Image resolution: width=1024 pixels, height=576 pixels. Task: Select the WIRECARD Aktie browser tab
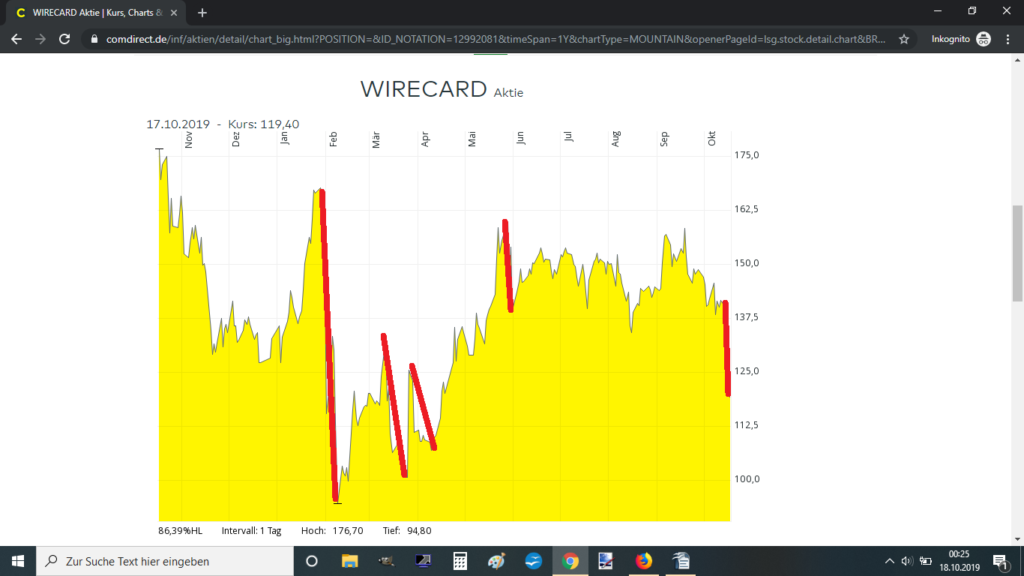90,12
